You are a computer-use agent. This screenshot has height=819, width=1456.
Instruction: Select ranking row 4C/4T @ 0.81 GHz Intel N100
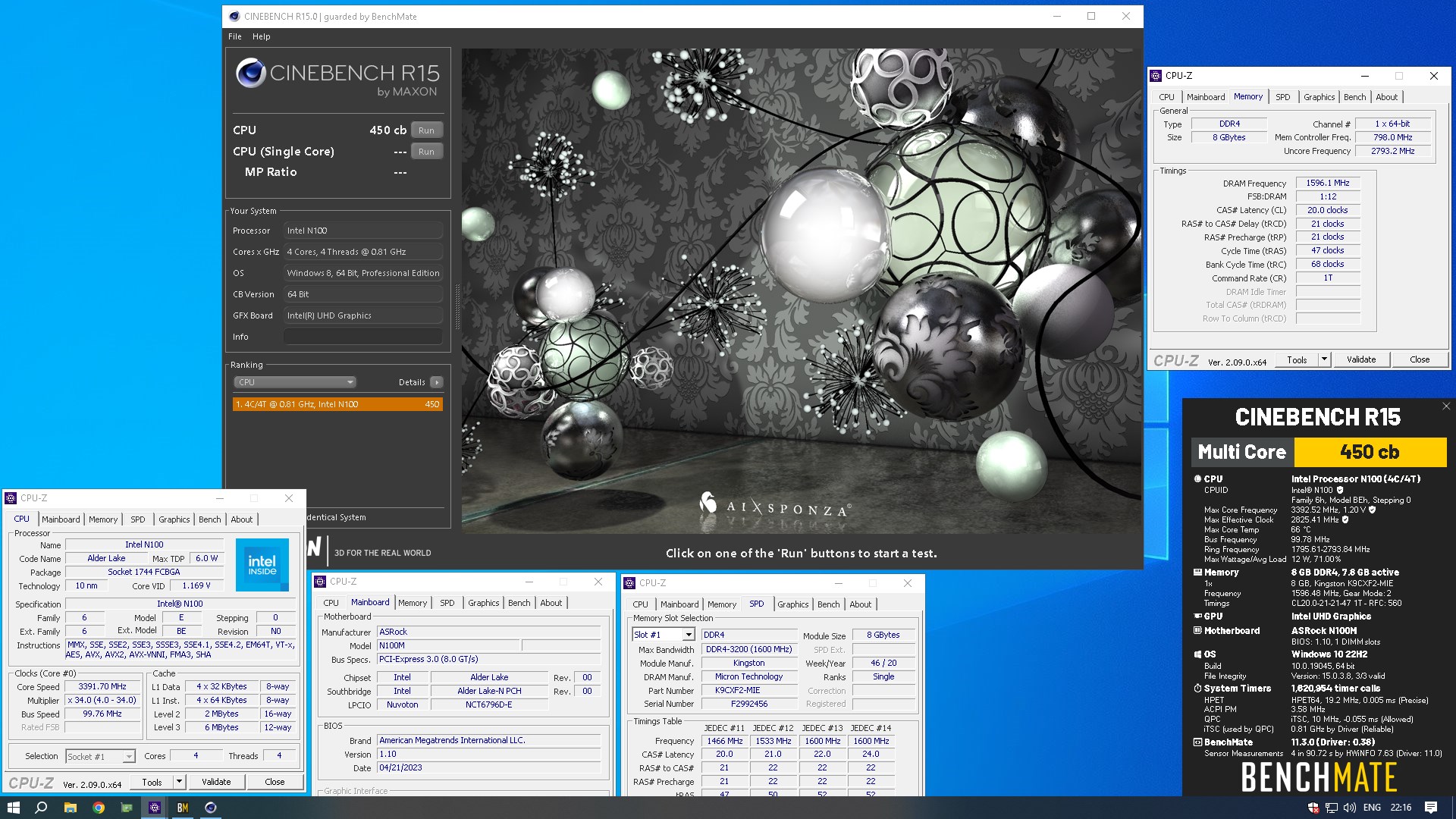pos(337,404)
